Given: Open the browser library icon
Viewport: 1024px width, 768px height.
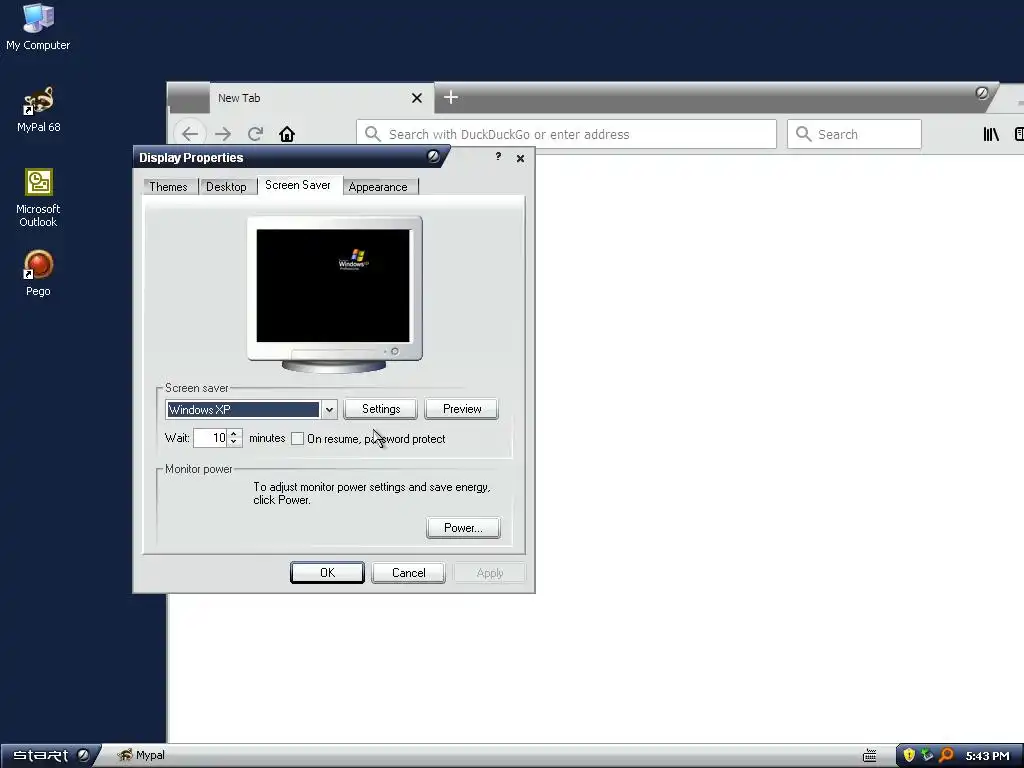Looking at the screenshot, I should coord(991,134).
